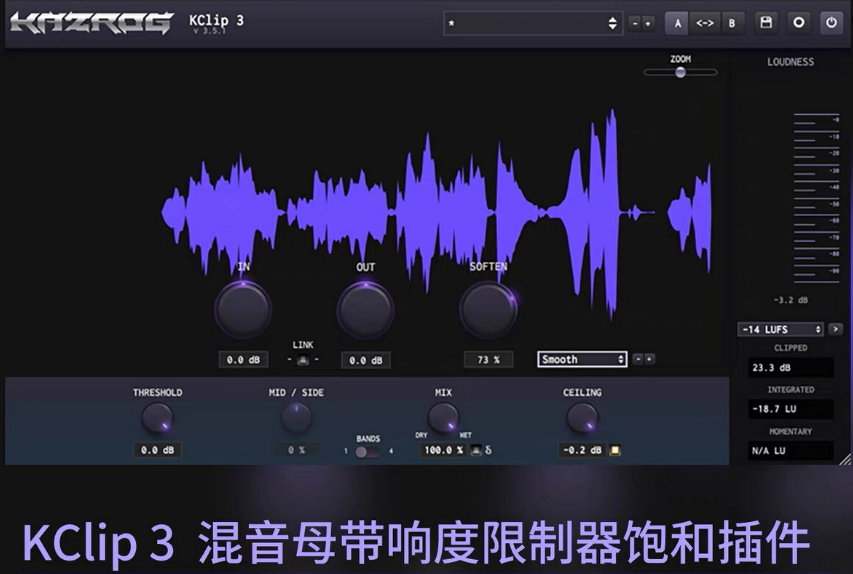This screenshot has height=574, width=853.
Task: Click the MOMENTARY readout N/A LU
Action: pos(790,450)
